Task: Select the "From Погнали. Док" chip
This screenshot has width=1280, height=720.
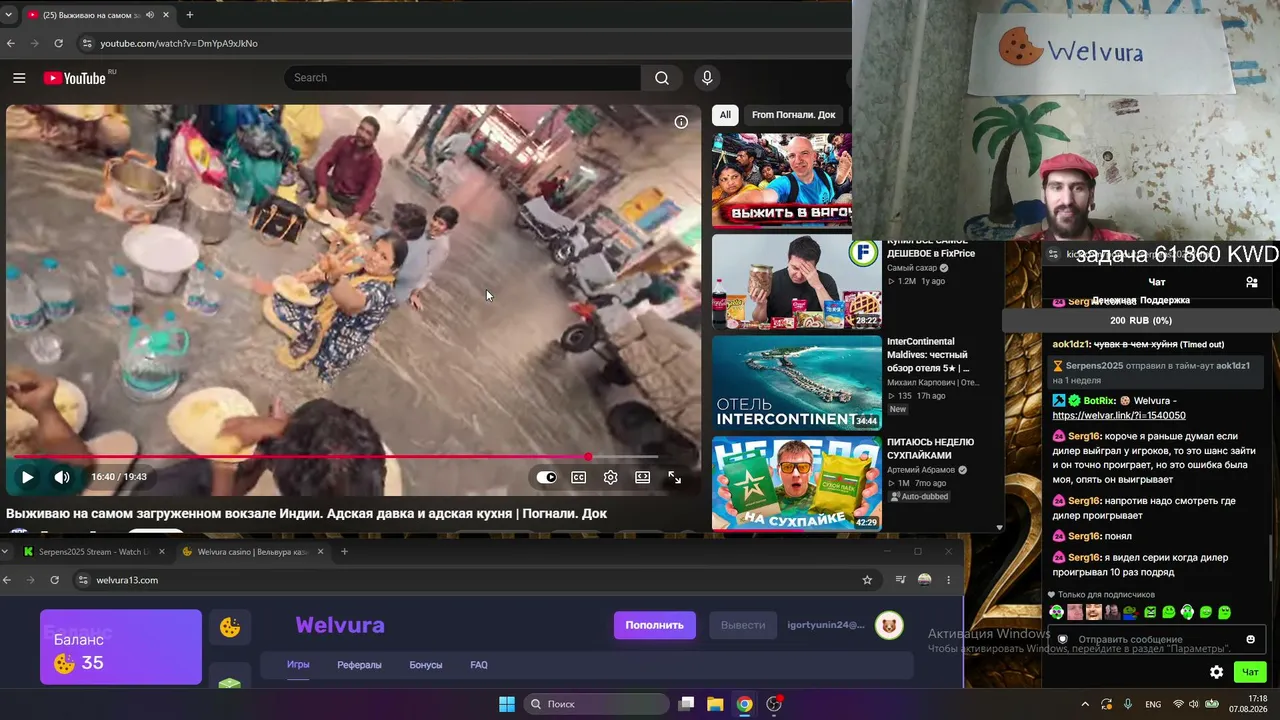Action: point(793,115)
